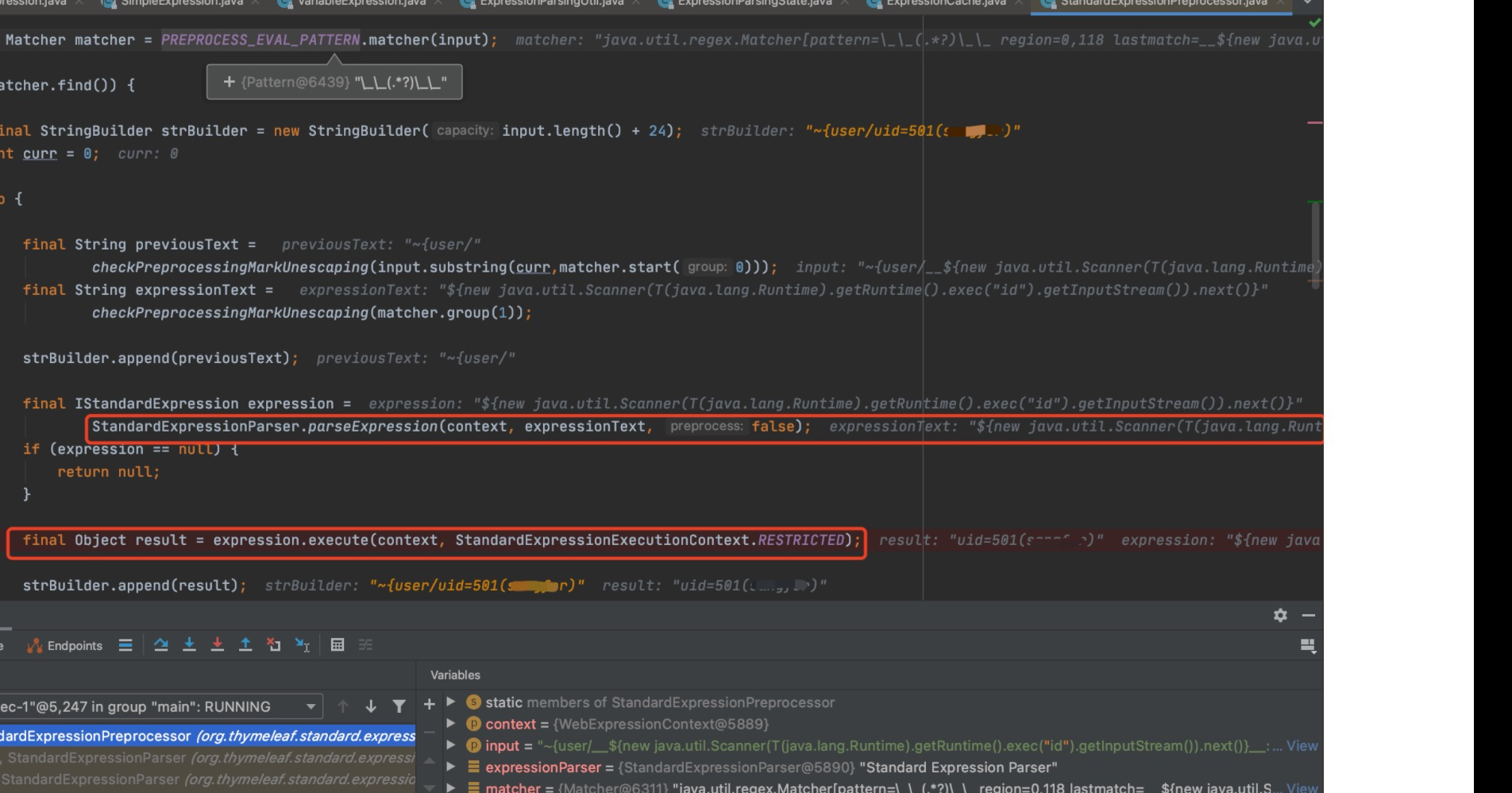Screen dimensions: 1512x793
Task: Click the Step Over button
Action: pyautogui.click(x=161, y=645)
